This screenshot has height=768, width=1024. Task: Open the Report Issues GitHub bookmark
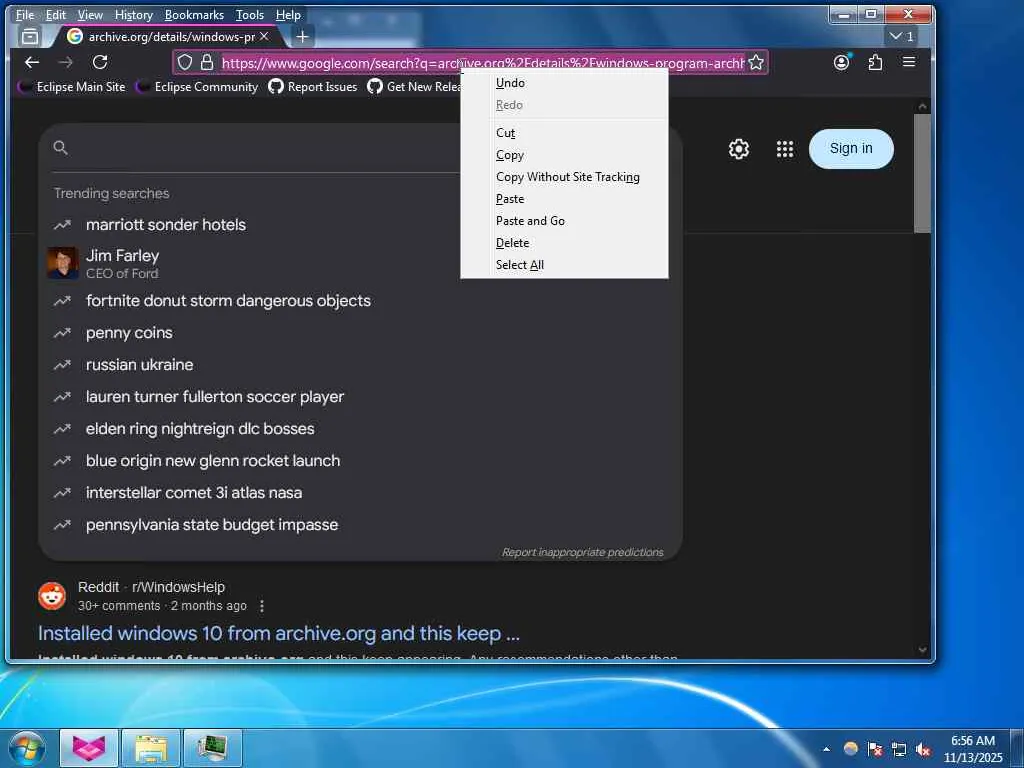(x=313, y=86)
